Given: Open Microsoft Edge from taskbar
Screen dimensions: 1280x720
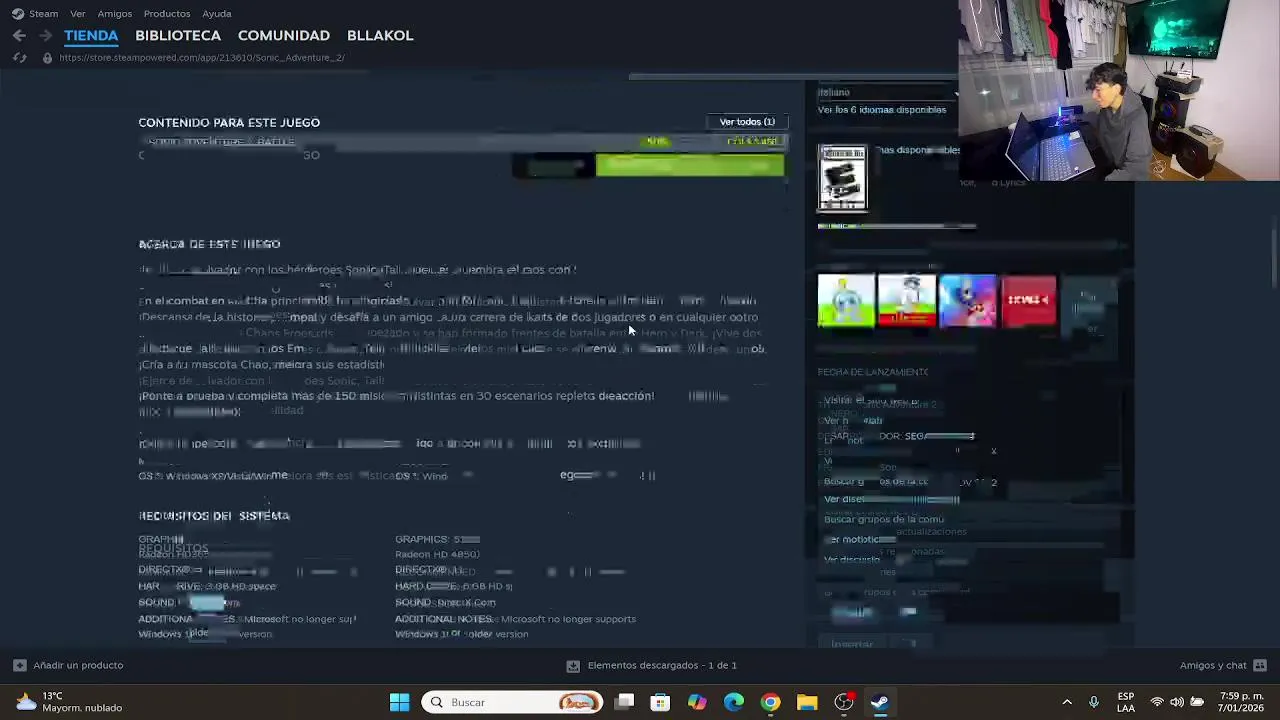Looking at the screenshot, I should click(x=734, y=702).
